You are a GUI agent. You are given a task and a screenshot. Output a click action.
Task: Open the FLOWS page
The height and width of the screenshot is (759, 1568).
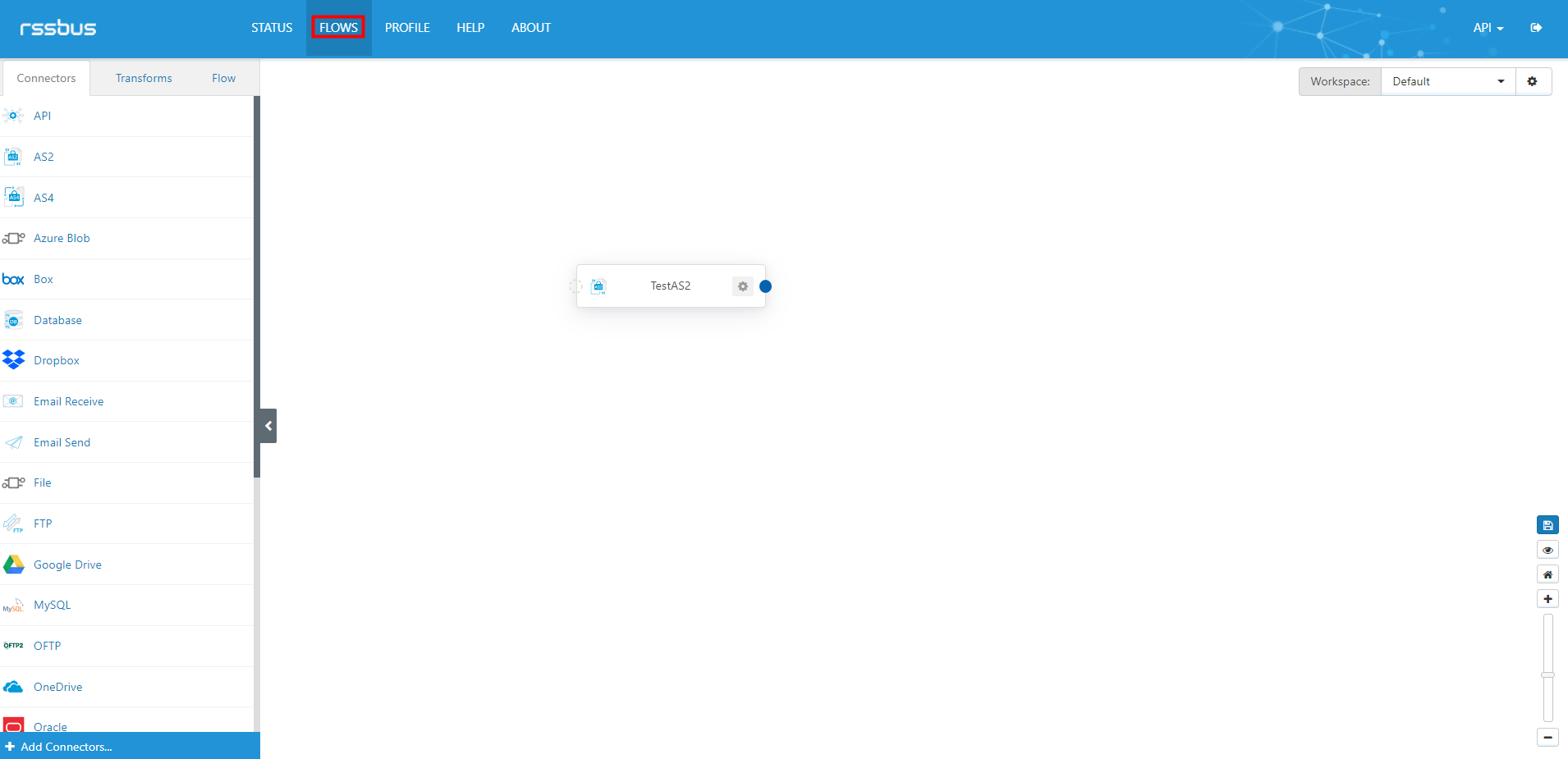click(x=338, y=28)
